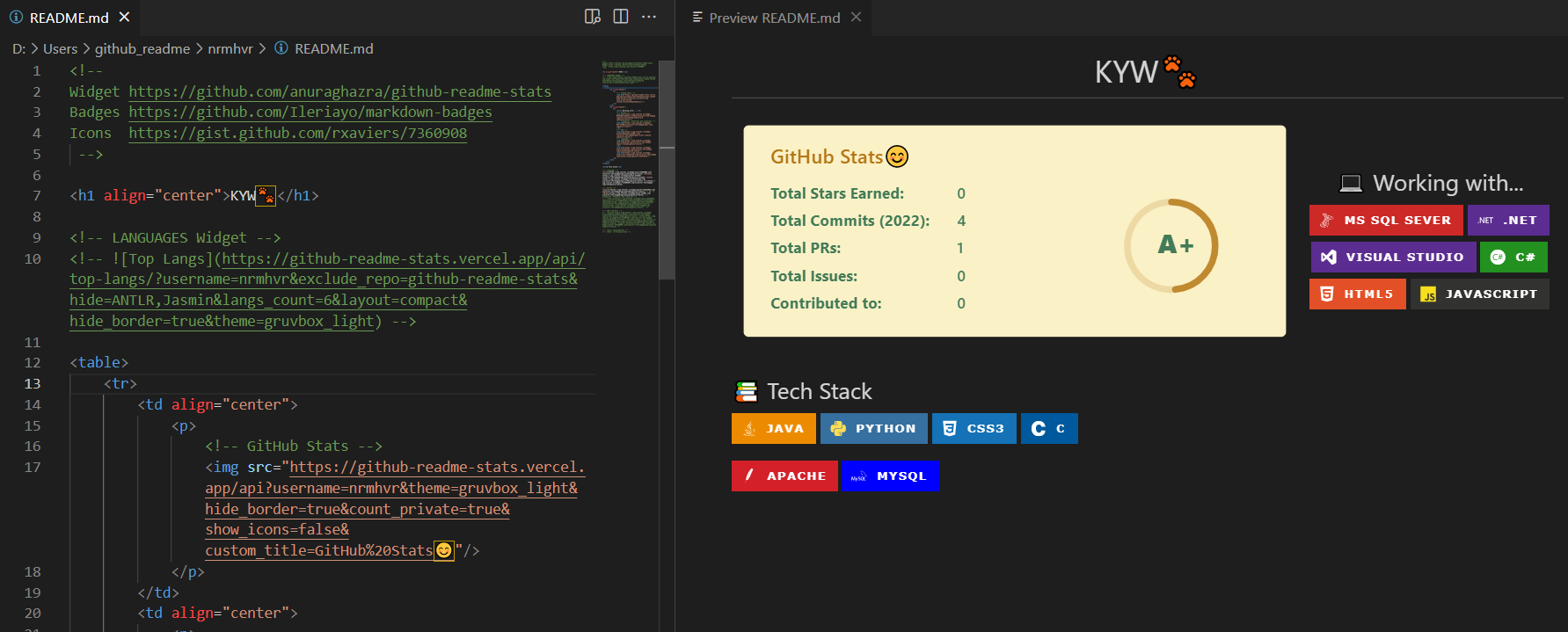Screen dimensions: 1568x632
Task: Click line number 13 in gutter
Action: pyautogui.click(x=33, y=383)
